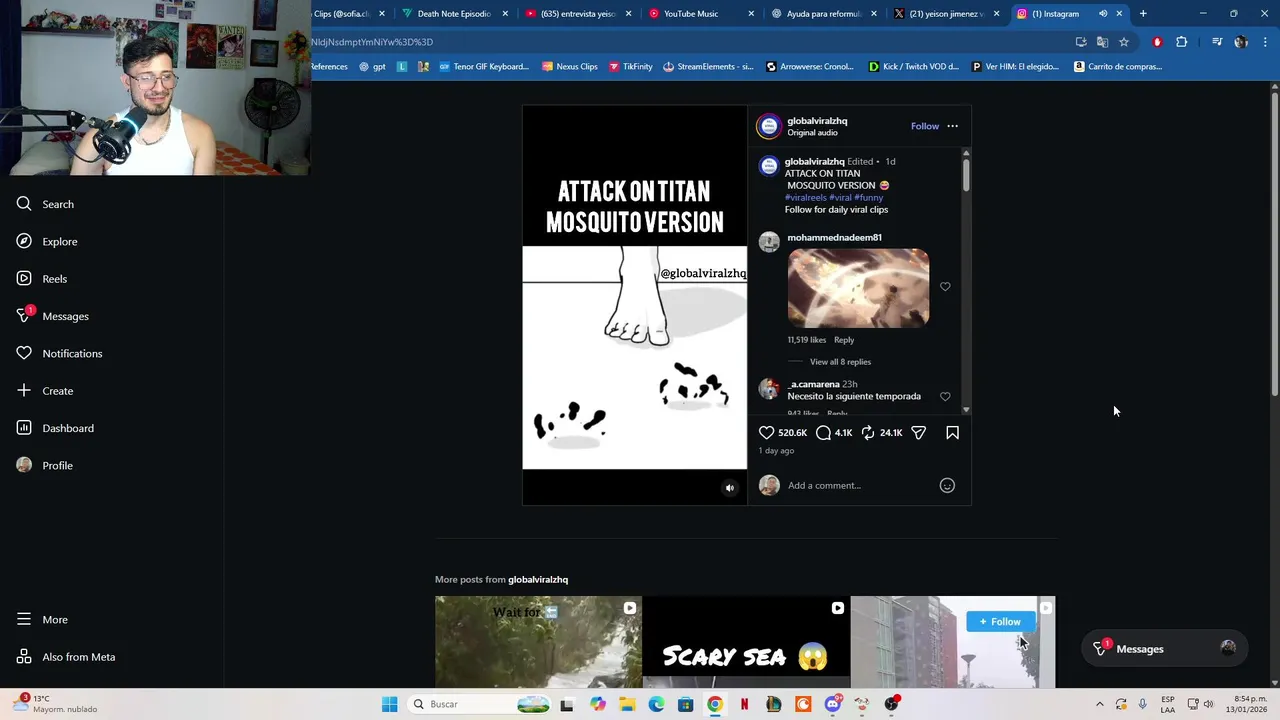Open the Dashboard page
The width and height of the screenshot is (1280, 720).
click(x=55, y=428)
